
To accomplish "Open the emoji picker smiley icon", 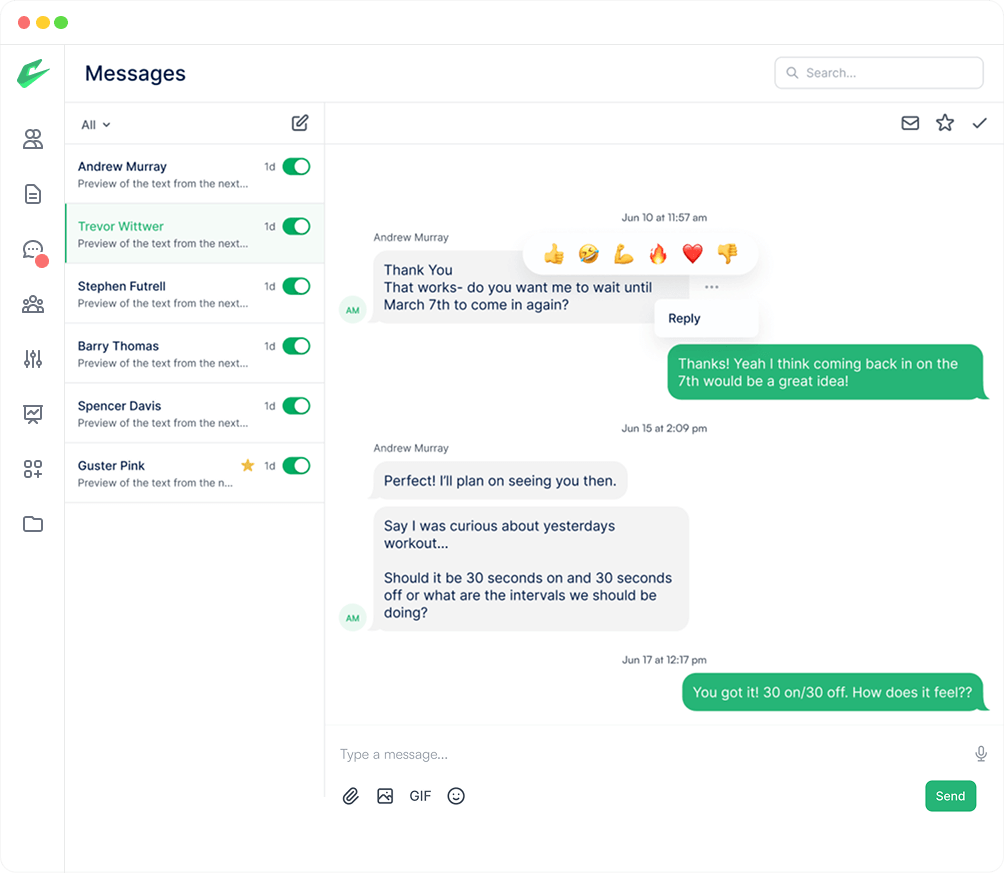I will pos(456,796).
